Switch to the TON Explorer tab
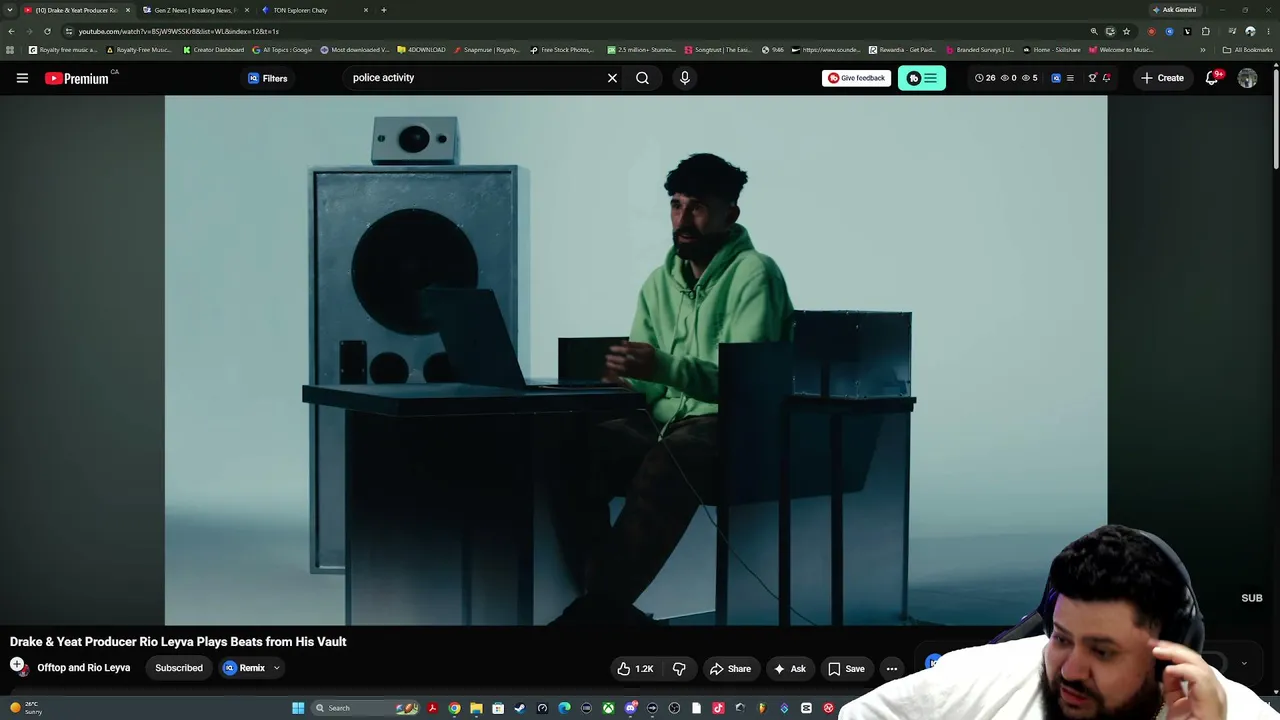1280x720 pixels. (314, 10)
